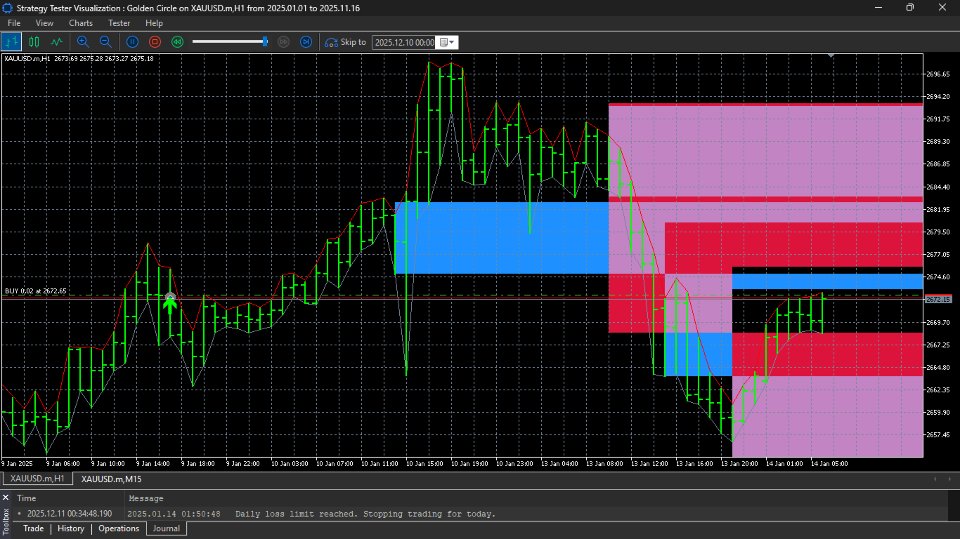Open the File menu
The width and height of the screenshot is (960, 539).
14,23
